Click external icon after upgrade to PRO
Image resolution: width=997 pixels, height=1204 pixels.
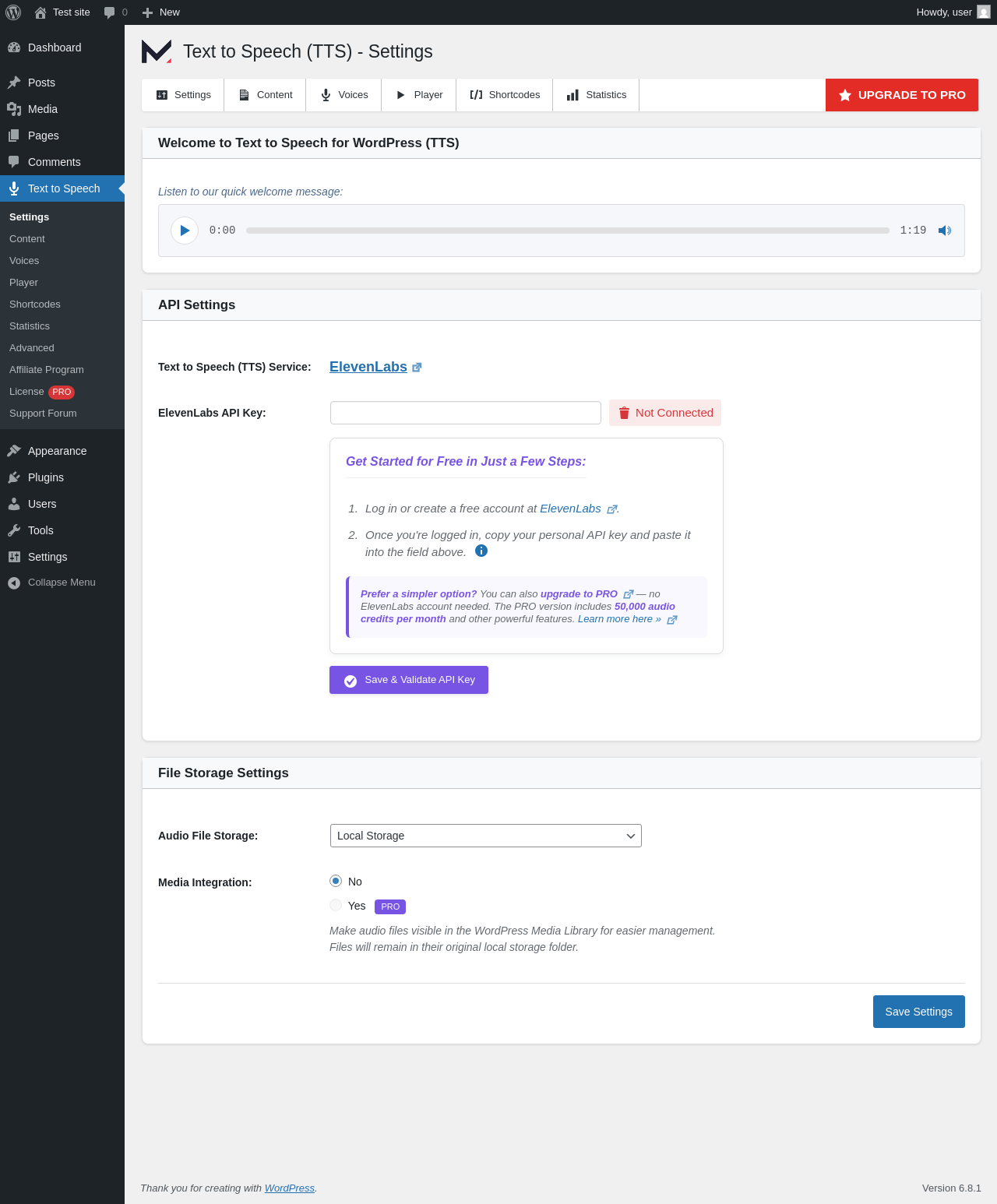click(629, 594)
